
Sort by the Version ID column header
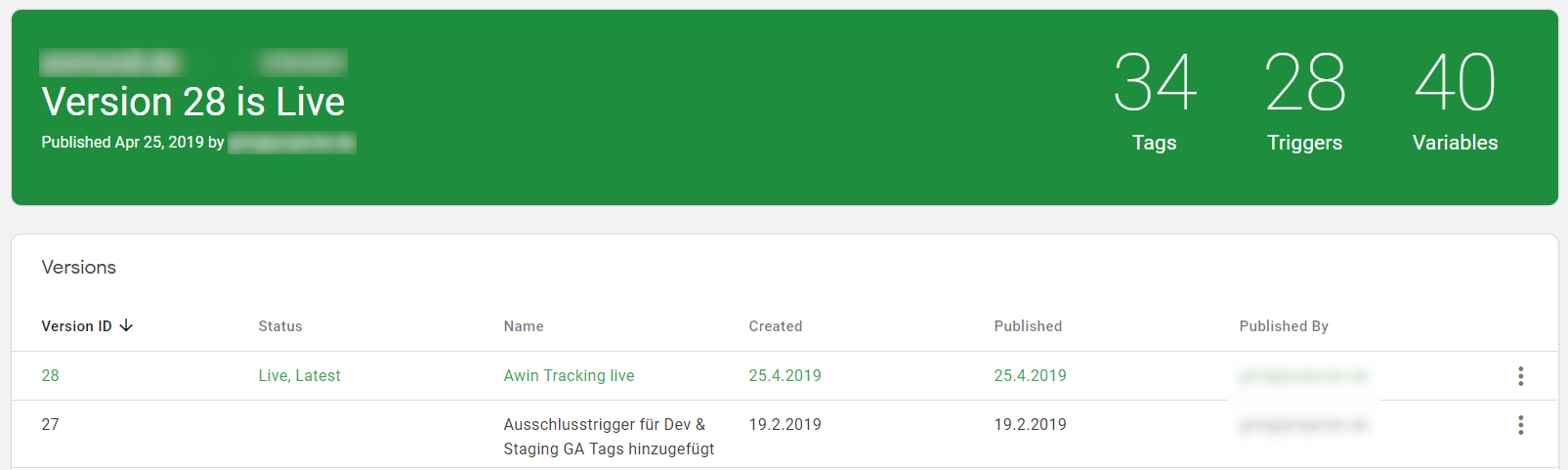(76, 326)
